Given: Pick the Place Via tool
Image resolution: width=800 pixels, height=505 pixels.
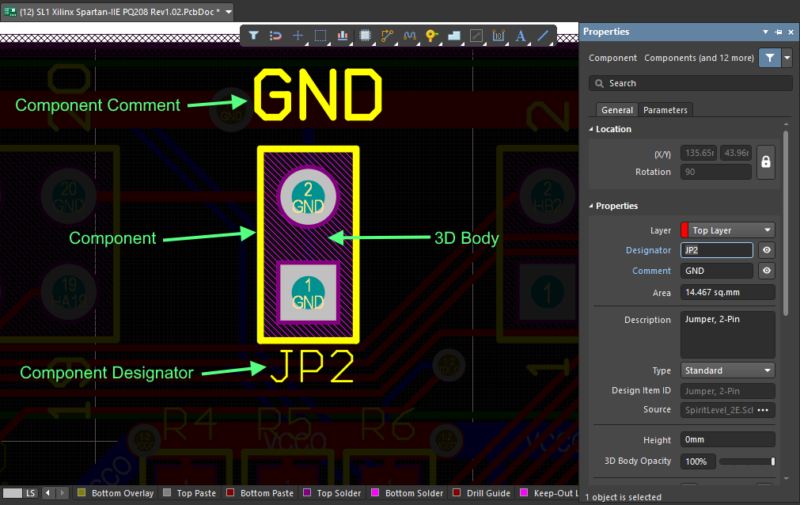Looking at the screenshot, I should coord(432,36).
